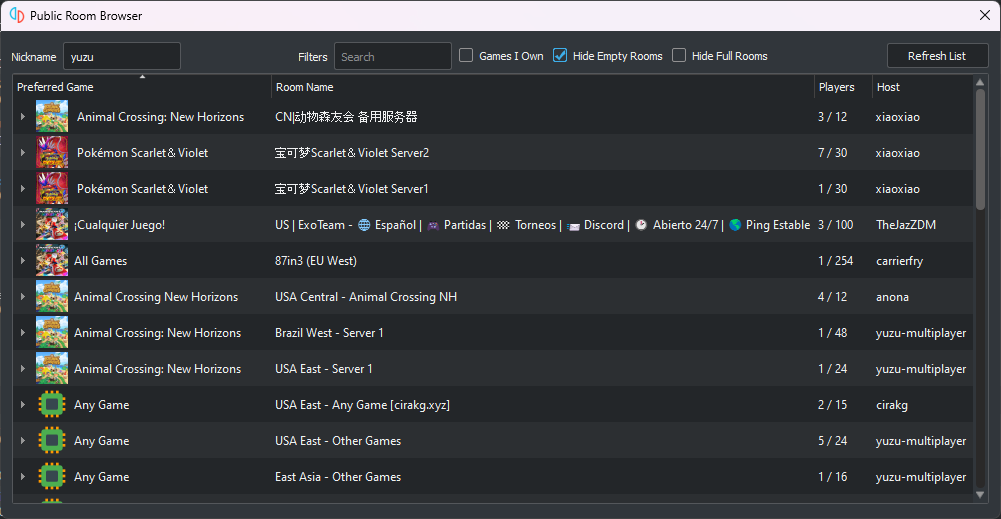This screenshot has width=1001, height=519.
Task: Uncheck Hide Empty Rooms
Action: pyautogui.click(x=560, y=56)
